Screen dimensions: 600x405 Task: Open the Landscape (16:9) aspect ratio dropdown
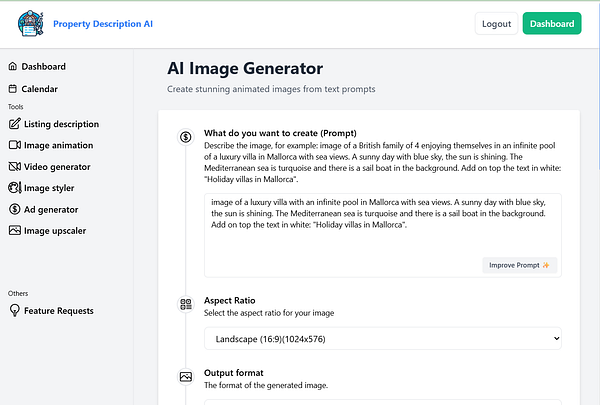tap(383, 338)
